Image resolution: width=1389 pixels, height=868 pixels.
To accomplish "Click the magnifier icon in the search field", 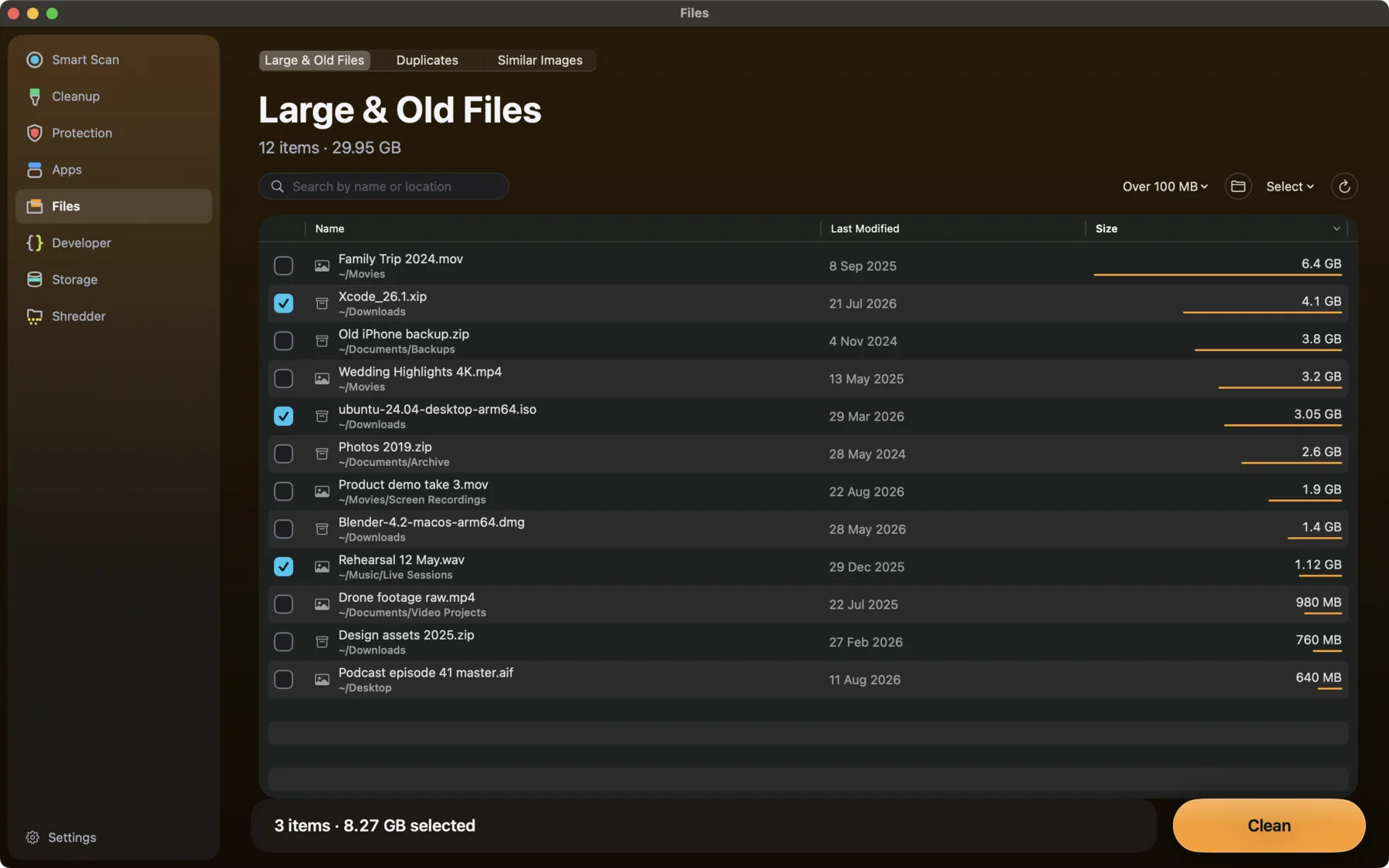I will [x=278, y=186].
